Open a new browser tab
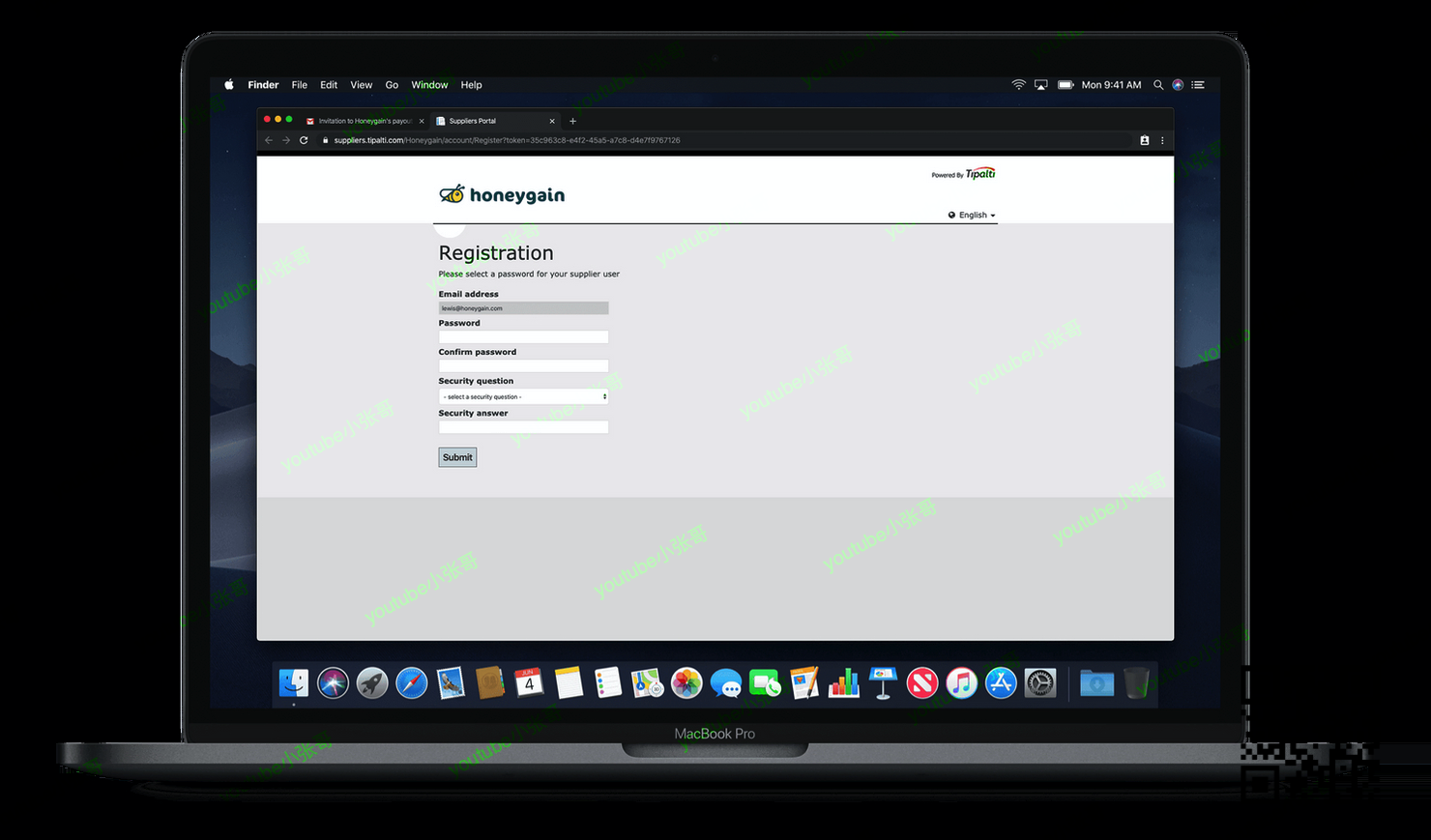1431x840 pixels. (x=572, y=121)
